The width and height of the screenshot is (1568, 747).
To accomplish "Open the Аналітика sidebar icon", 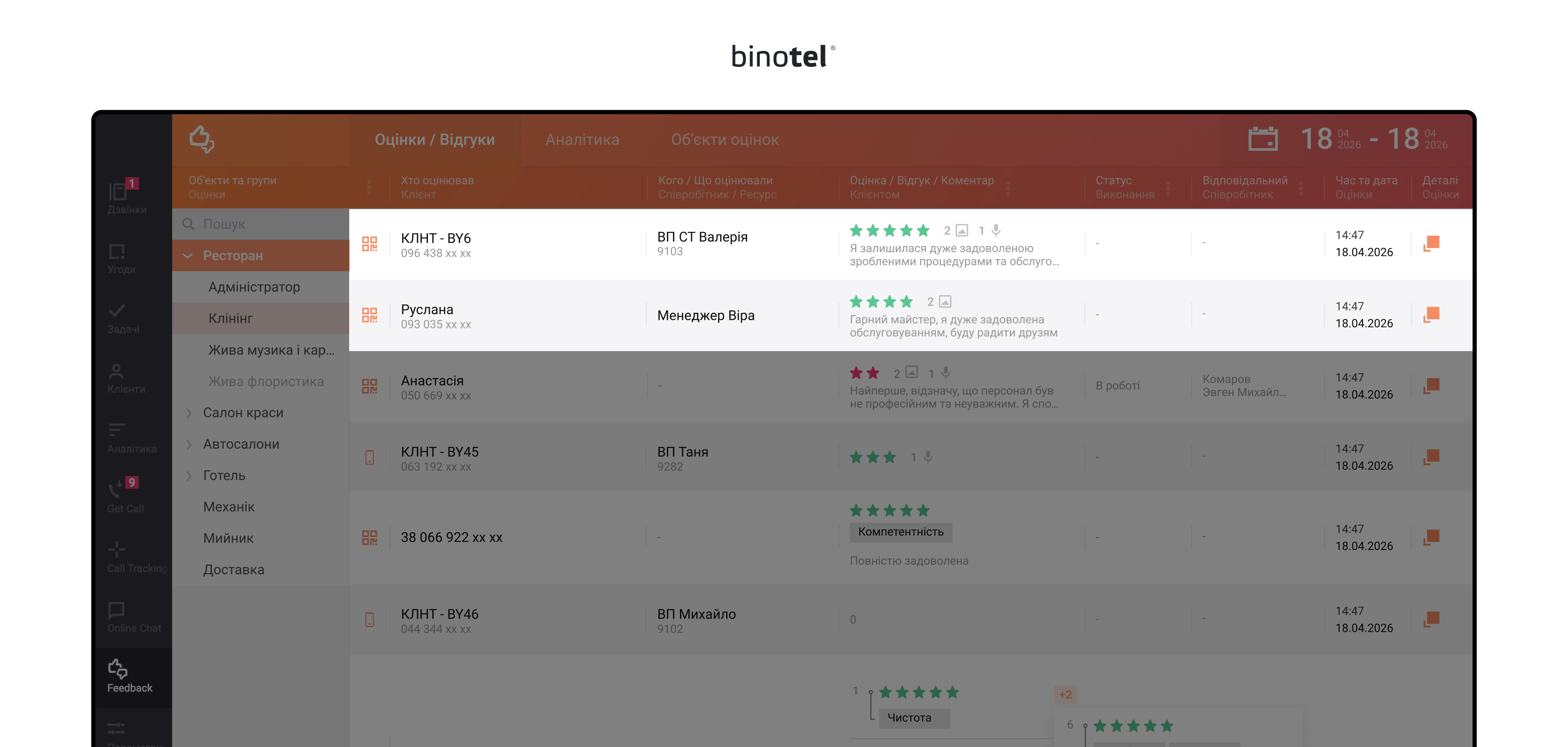I will pyautogui.click(x=119, y=437).
